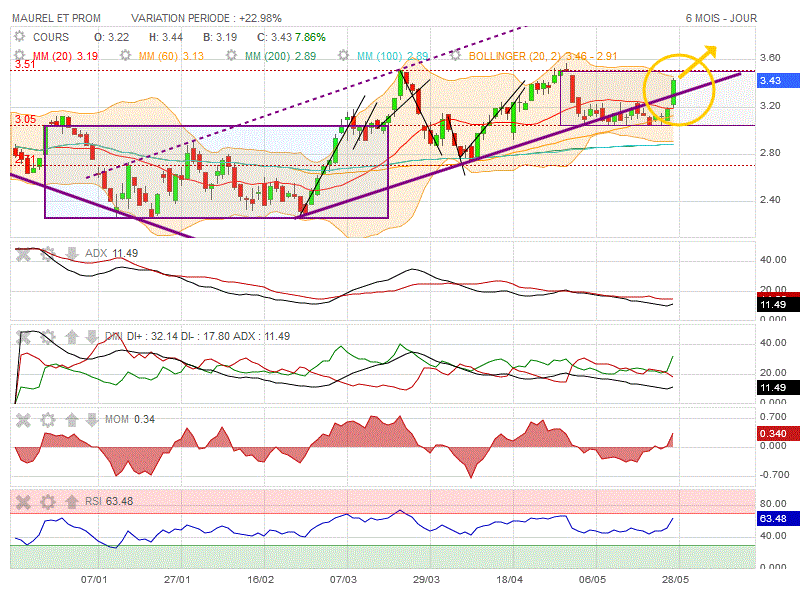Open the RSI indicator settings gear

coord(47,502)
